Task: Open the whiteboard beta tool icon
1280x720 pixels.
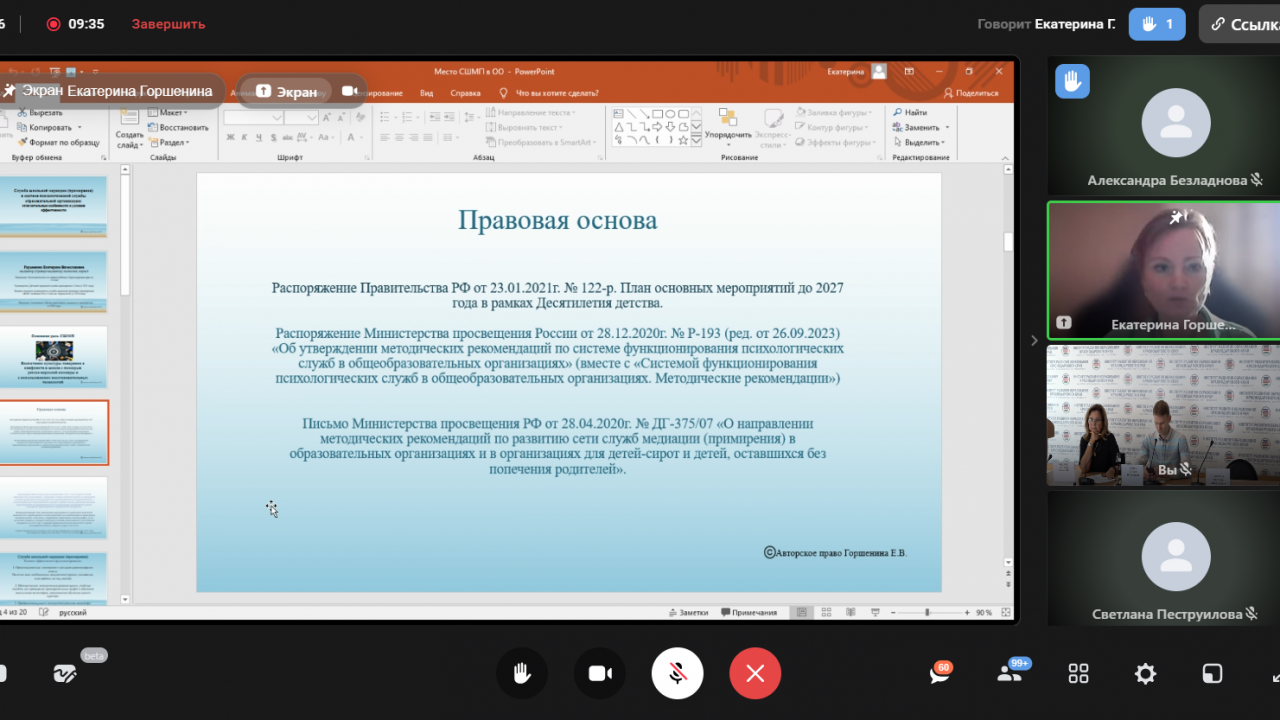Action: coord(66,673)
